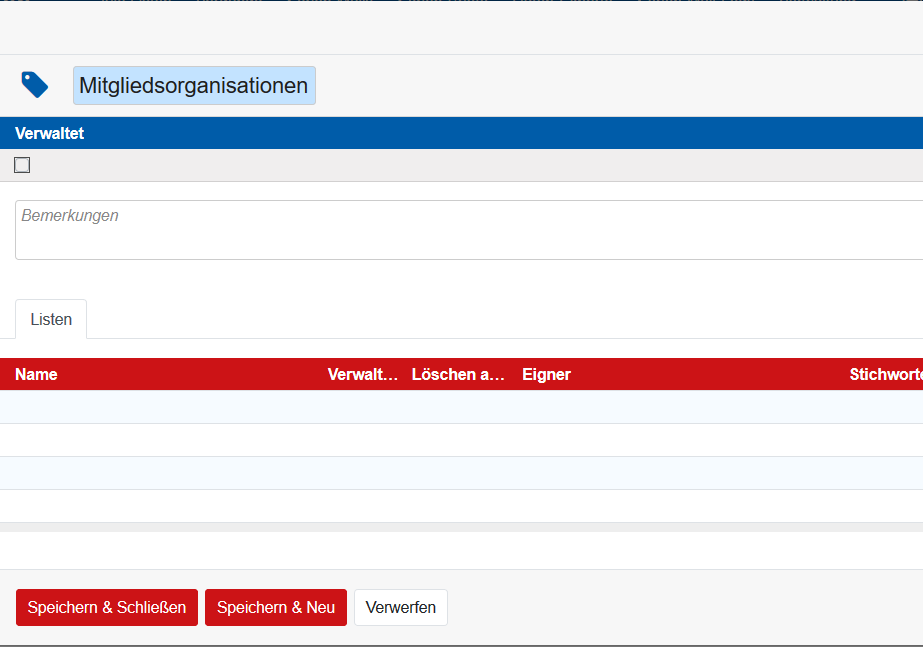The height and width of the screenshot is (647, 923).
Task: Click the horizontal scrollbar below the table
Action: click(x=460, y=527)
